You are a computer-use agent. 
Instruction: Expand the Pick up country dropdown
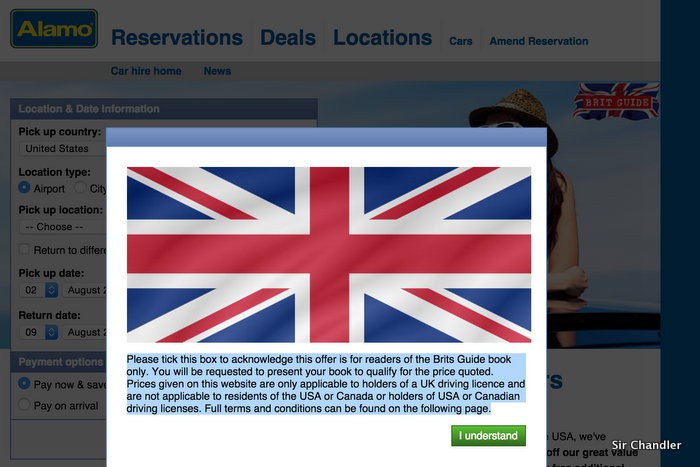62,149
